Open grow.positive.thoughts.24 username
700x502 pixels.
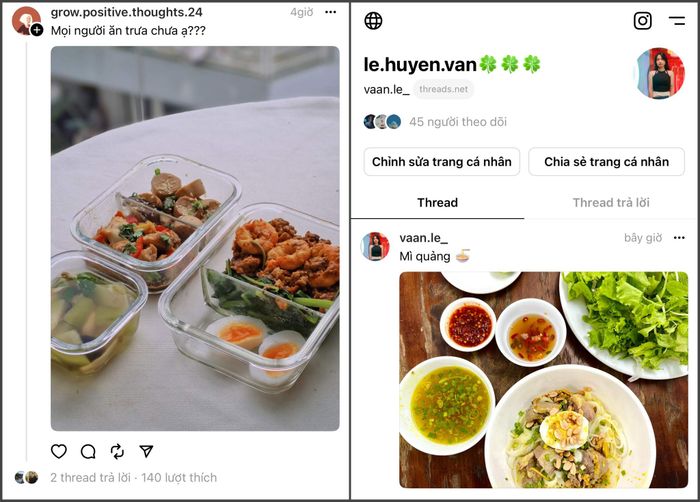[x=126, y=12]
